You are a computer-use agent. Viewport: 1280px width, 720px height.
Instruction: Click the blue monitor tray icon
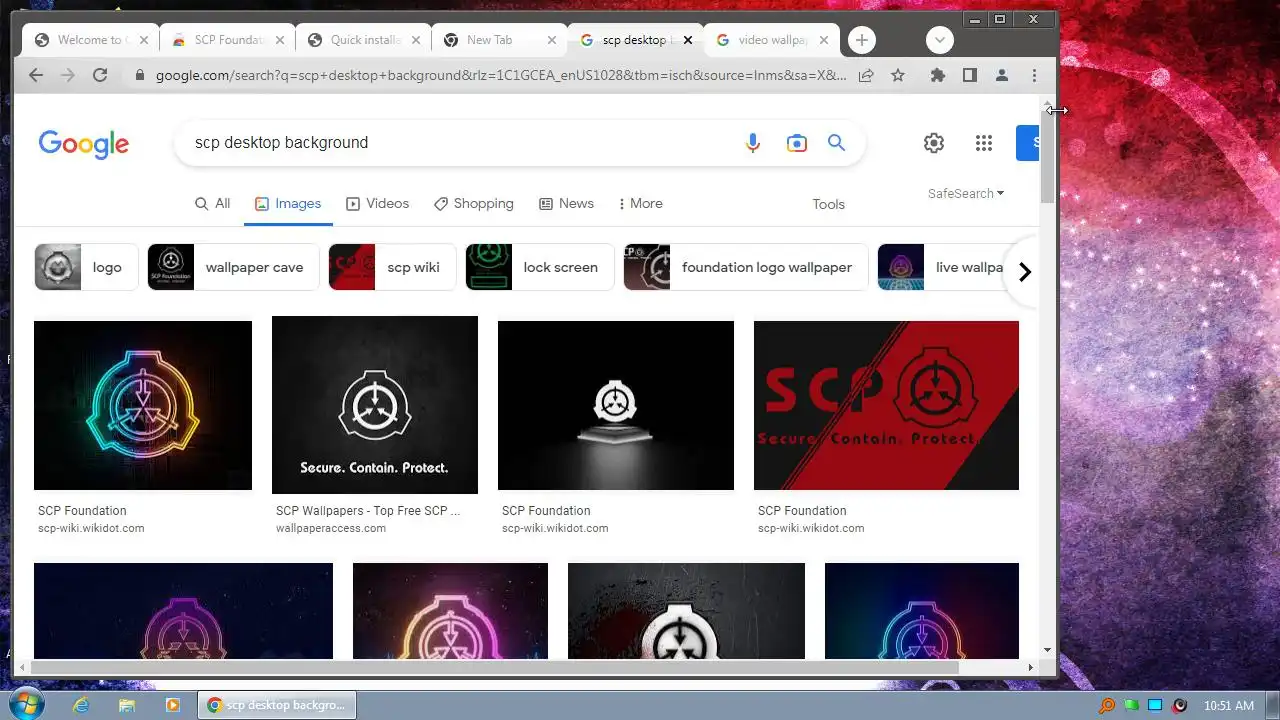1155,705
